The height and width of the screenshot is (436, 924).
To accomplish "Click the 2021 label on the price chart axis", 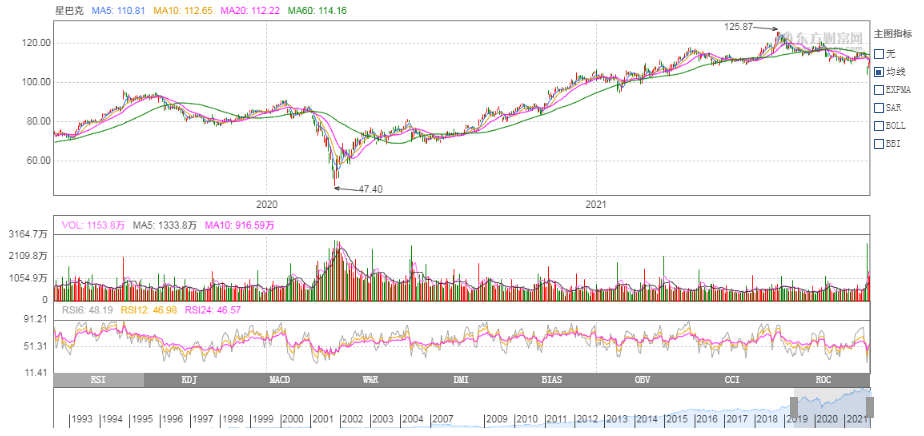I will click(x=596, y=204).
